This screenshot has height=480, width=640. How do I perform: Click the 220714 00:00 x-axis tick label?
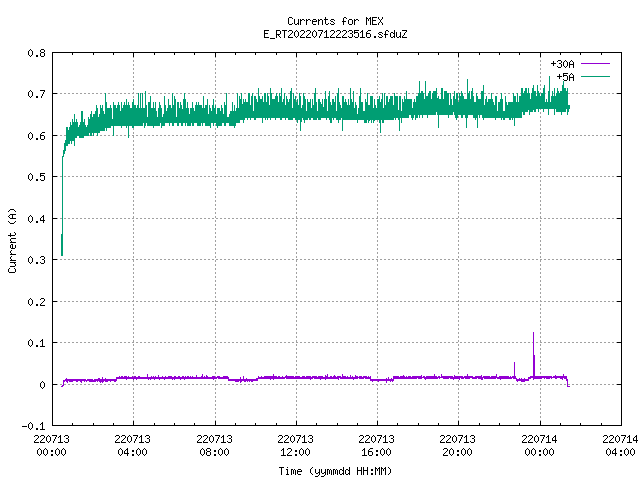(x=539, y=445)
